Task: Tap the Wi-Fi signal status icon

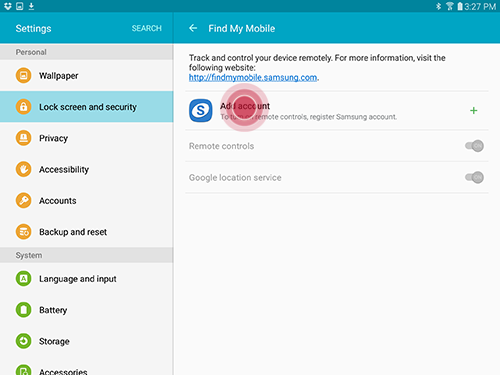Action: tap(450, 6)
